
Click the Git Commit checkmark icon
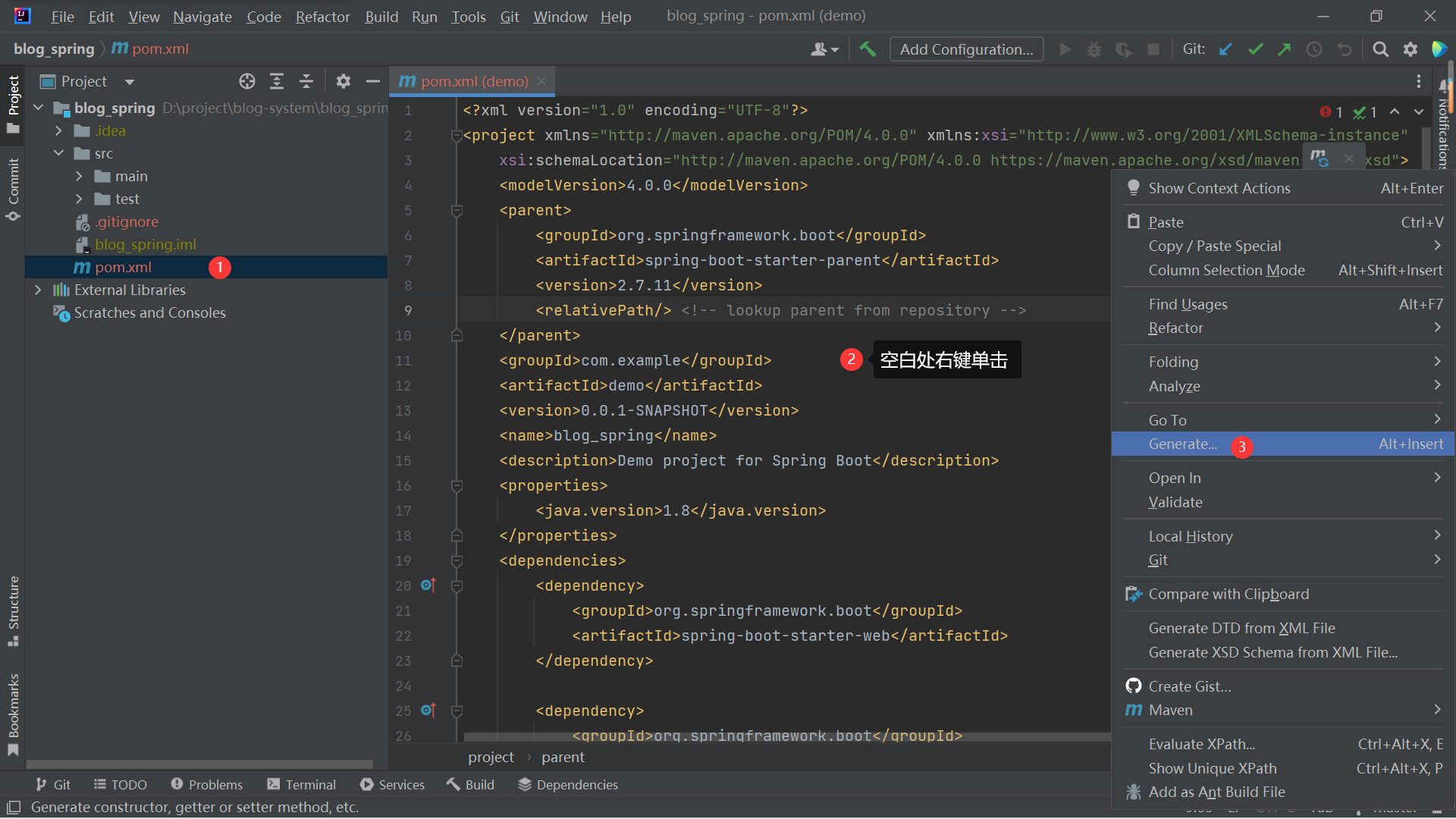coord(1255,49)
